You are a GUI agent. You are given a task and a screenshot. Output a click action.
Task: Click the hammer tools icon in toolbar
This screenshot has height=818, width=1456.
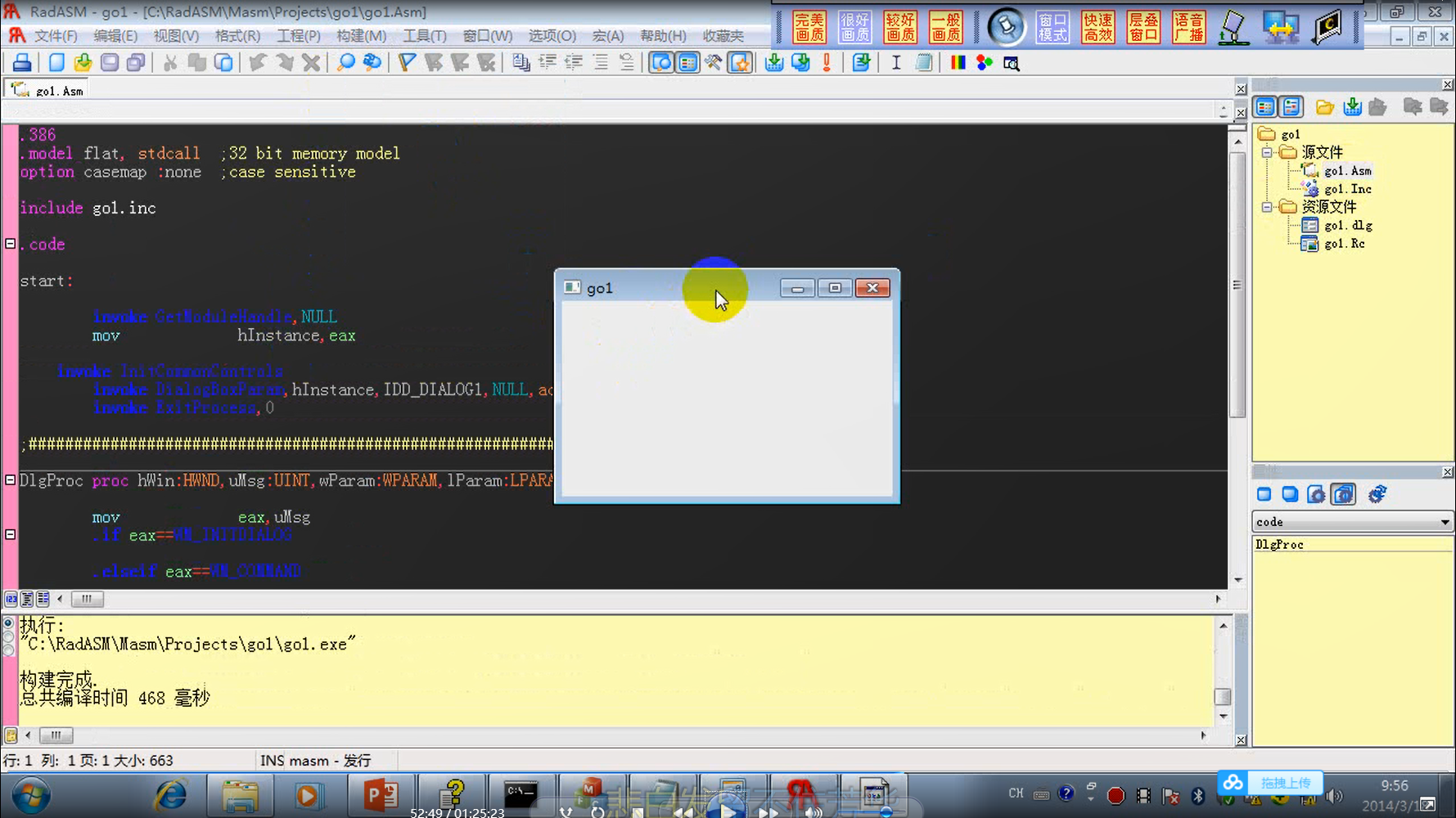[714, 63]
